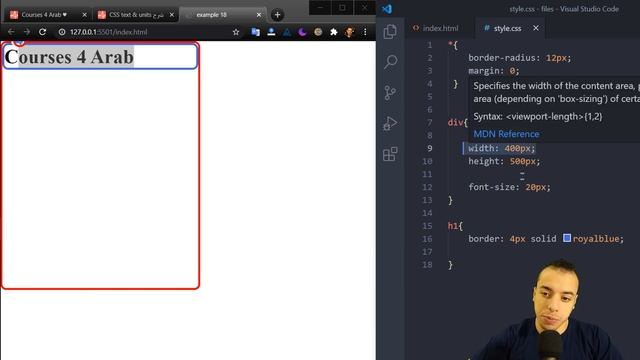The height and width of the screenshot is (360, 640).
Task: Close the style.css editor tab
Action: [536, 28]
